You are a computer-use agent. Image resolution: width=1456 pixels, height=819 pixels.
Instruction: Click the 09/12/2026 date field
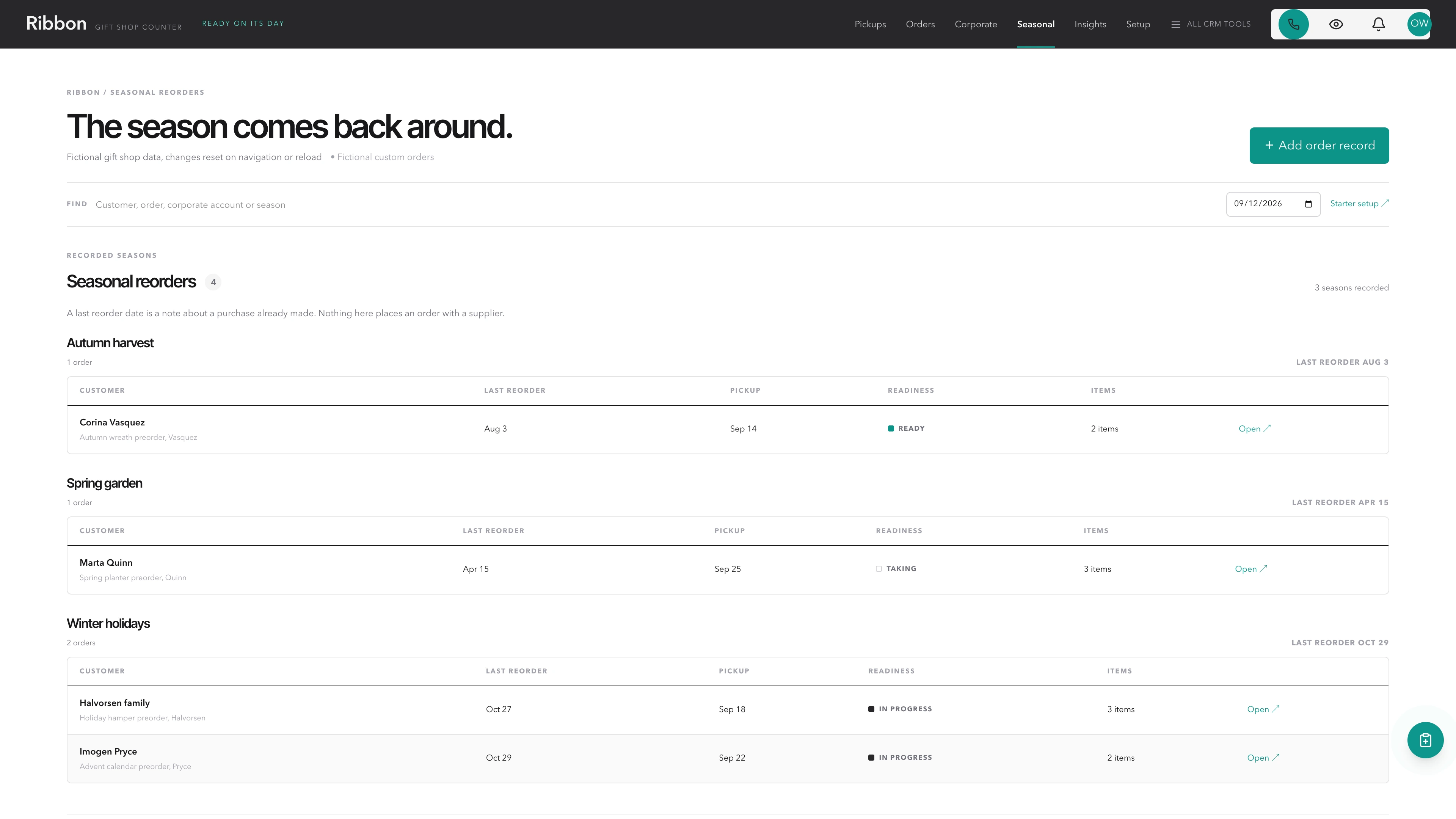click(x=1273, y=204)
